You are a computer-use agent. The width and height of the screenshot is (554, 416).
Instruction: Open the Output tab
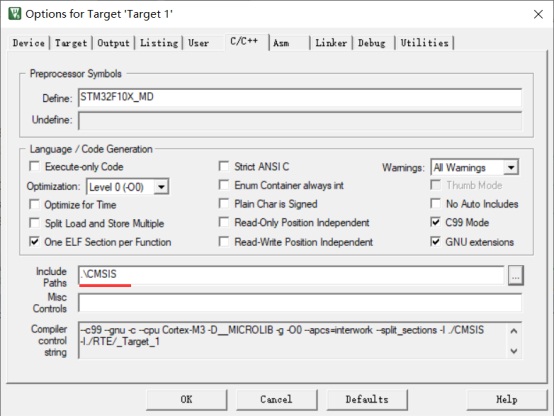113,43
